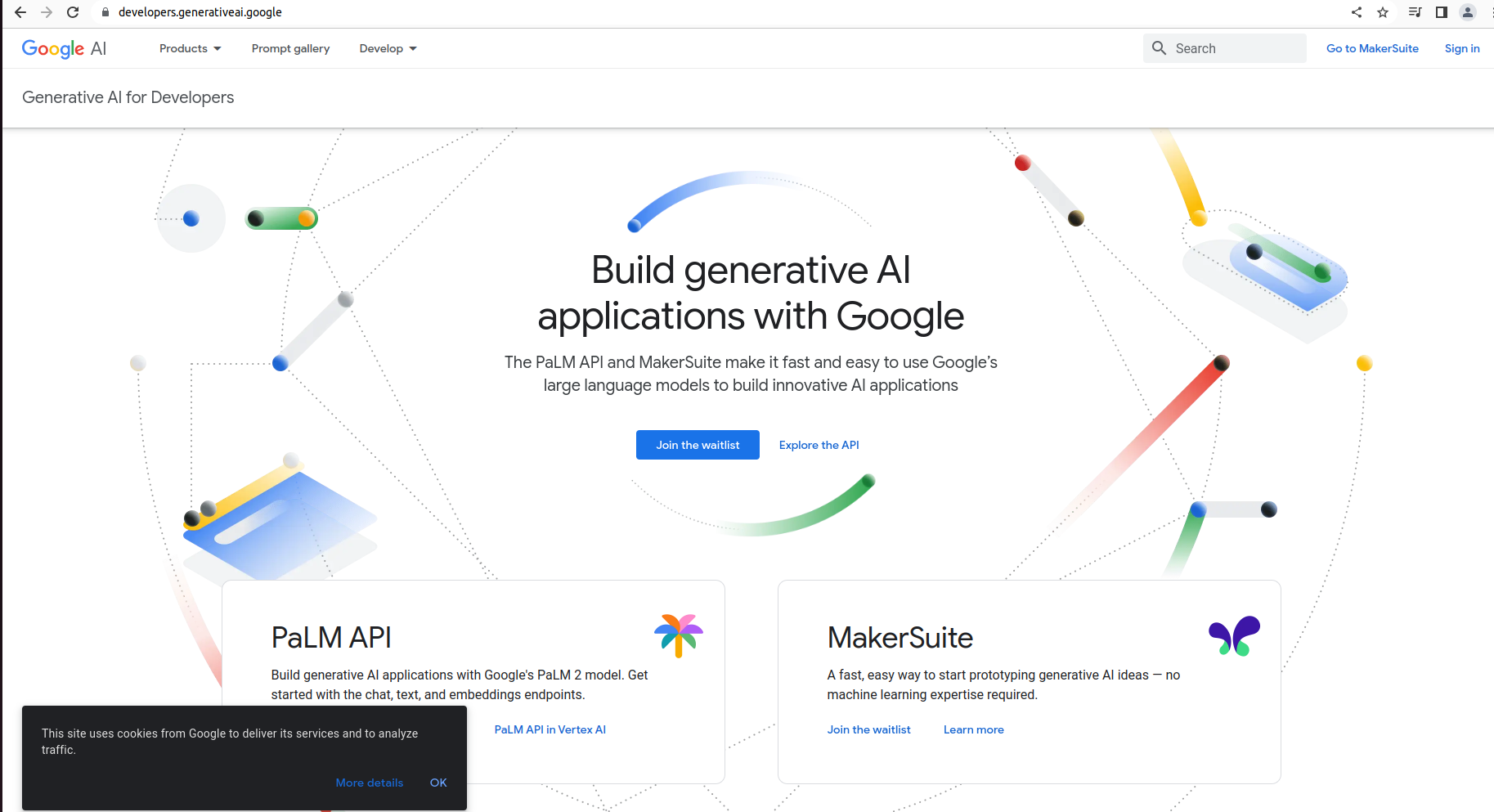Expand the Develop menu
1494x812 pixels.
click(x=387, y=48)
